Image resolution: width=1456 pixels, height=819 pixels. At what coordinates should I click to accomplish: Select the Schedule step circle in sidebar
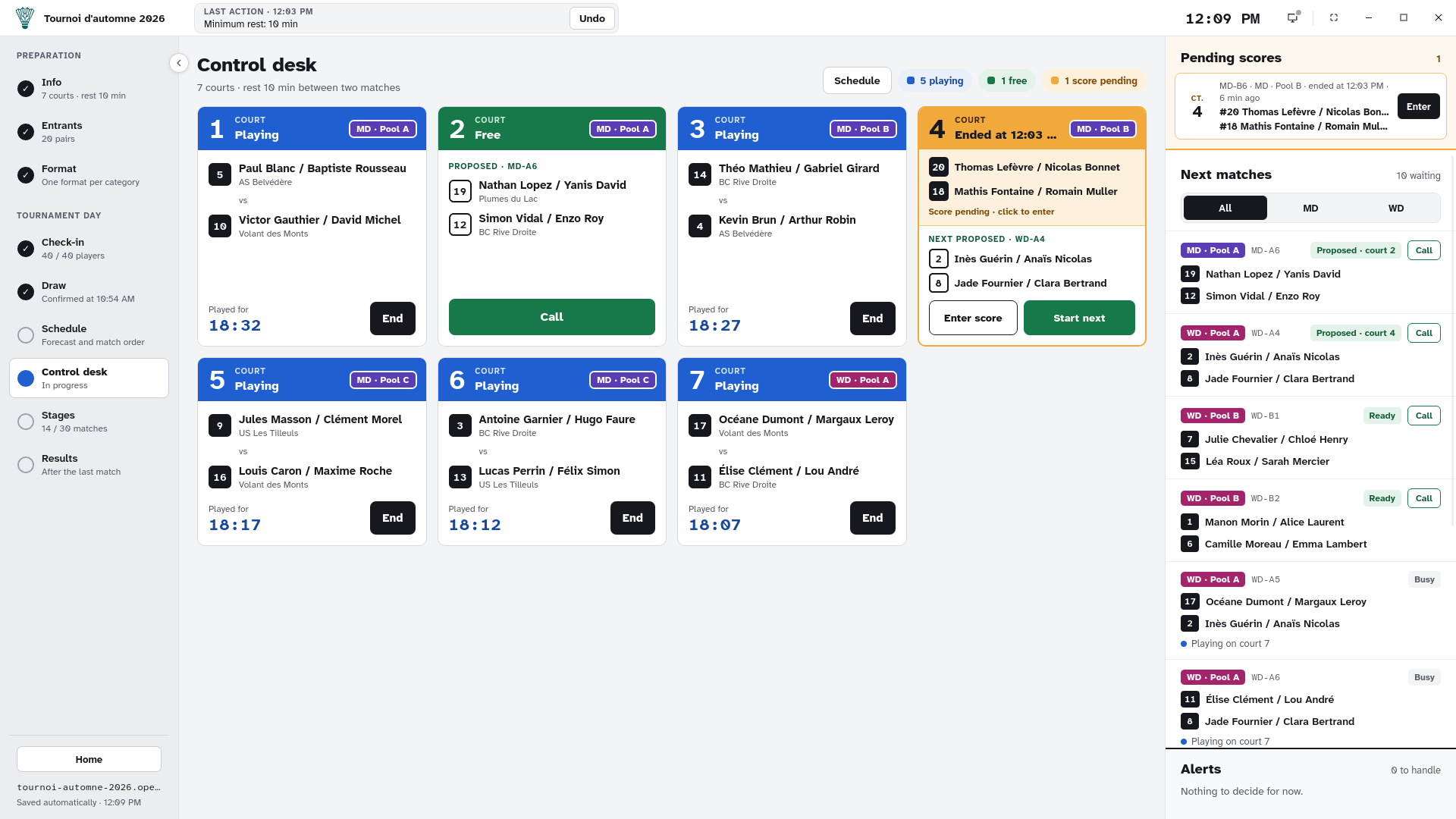point(26,335)
